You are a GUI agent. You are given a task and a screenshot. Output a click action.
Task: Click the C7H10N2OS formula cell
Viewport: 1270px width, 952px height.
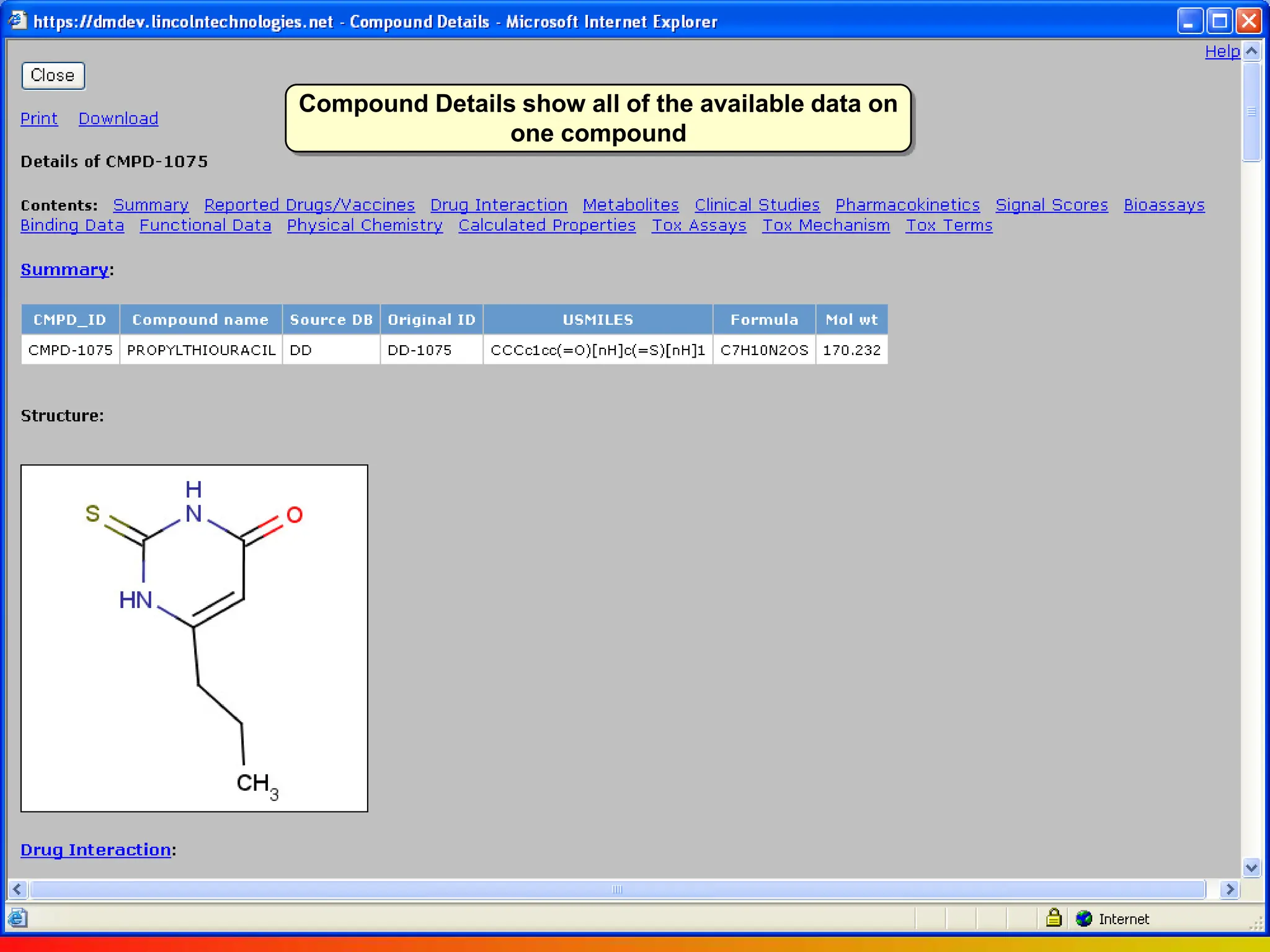[764, 350]
